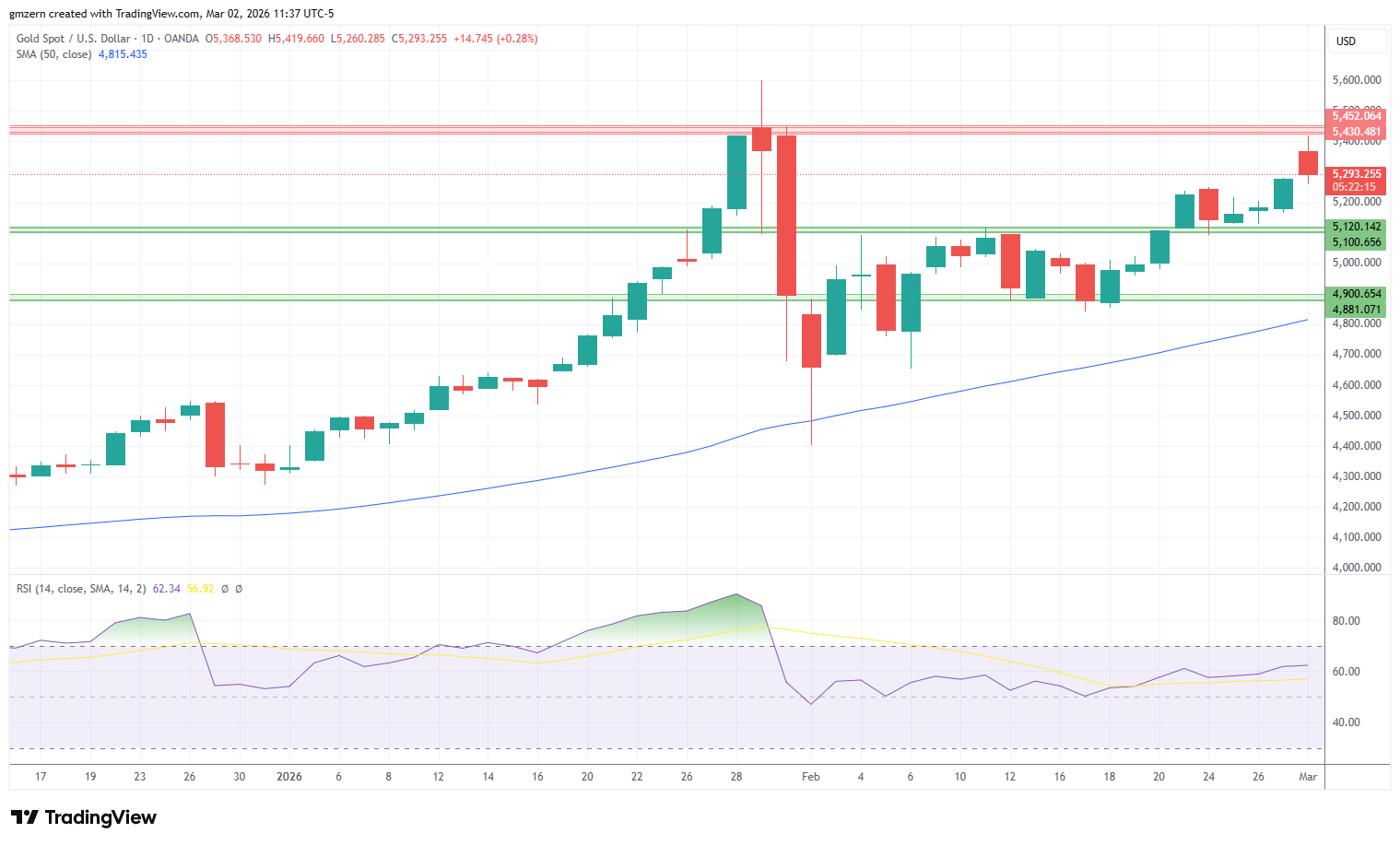Click the 5,430.481 resistance price label
The width and height of the screenshot is (1400, 845).
click(1356, 132)
